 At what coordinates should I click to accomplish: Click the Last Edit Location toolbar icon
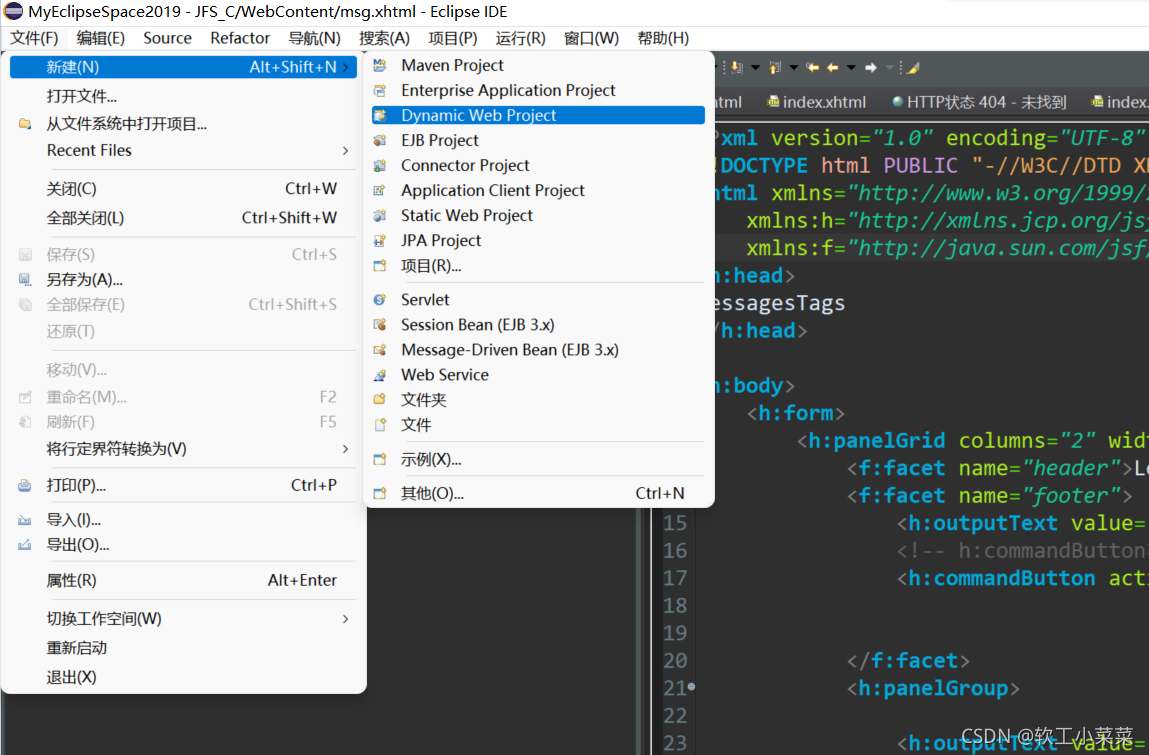[x=813, y=67]
